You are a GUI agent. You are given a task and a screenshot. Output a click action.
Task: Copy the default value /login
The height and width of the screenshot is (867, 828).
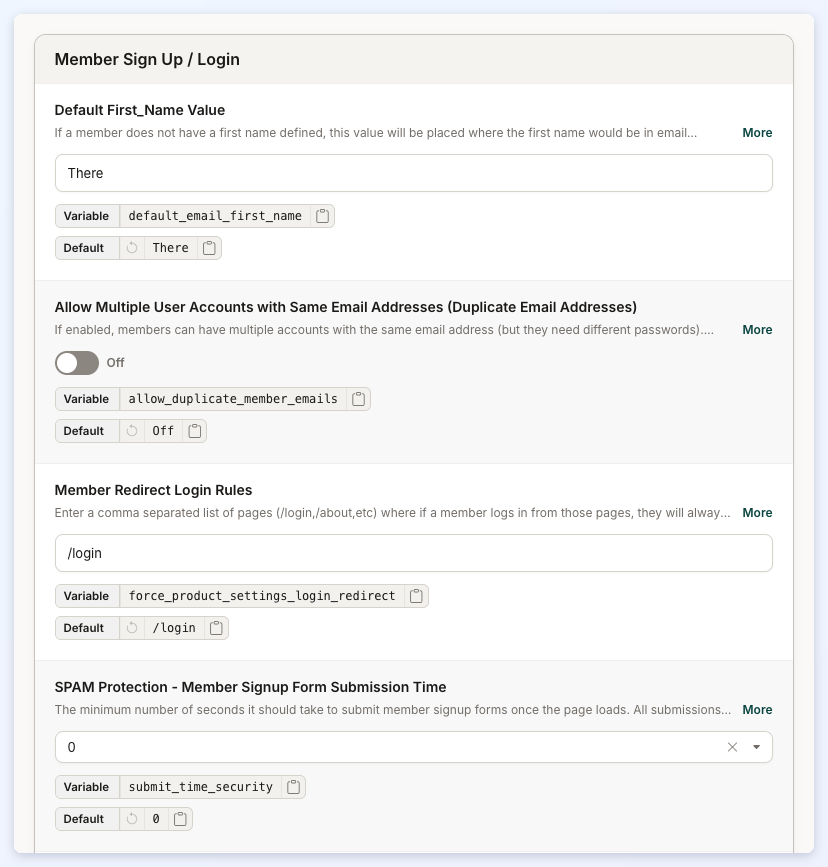216,628
